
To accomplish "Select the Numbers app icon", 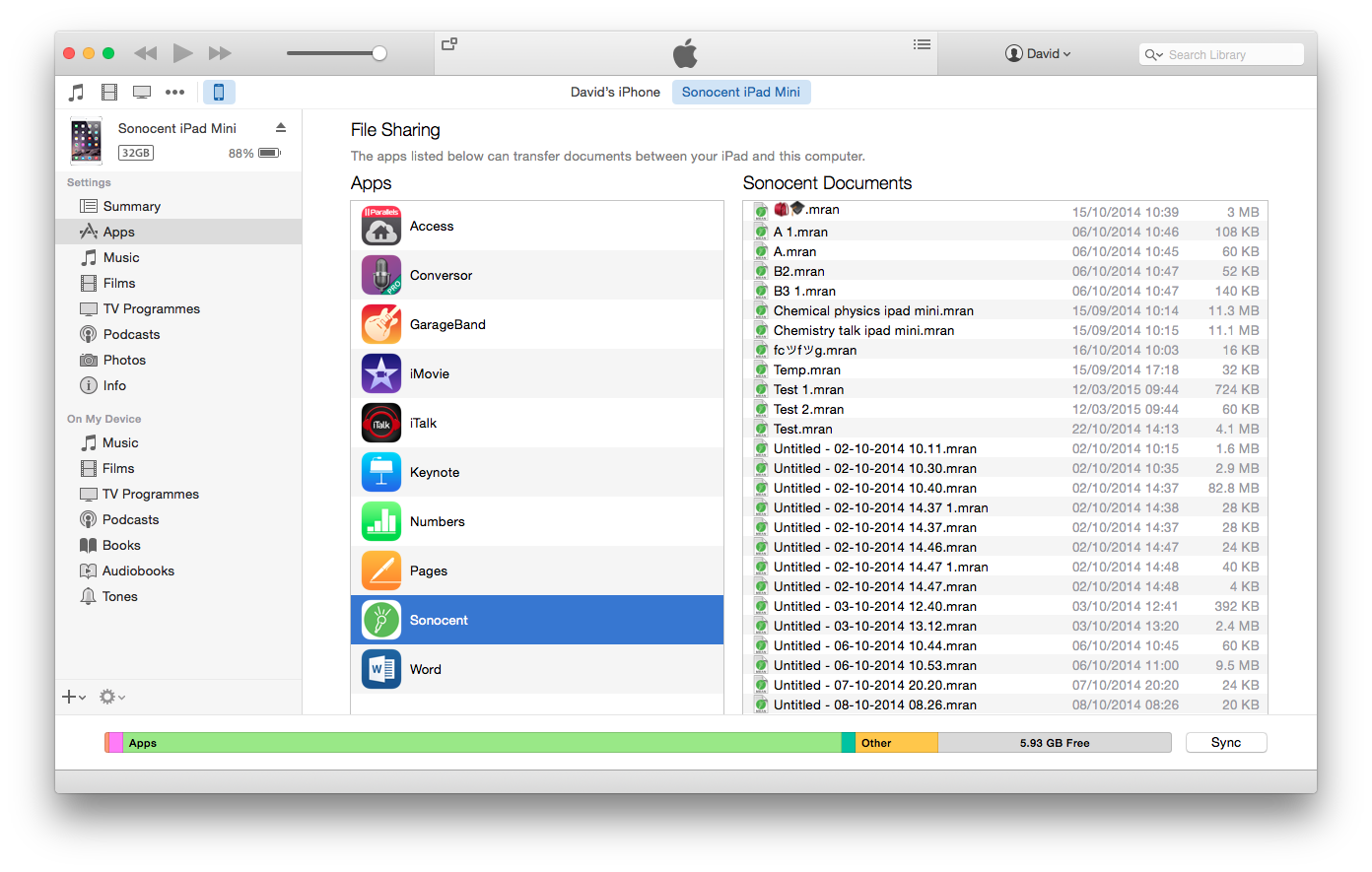I will click(381, 521).
